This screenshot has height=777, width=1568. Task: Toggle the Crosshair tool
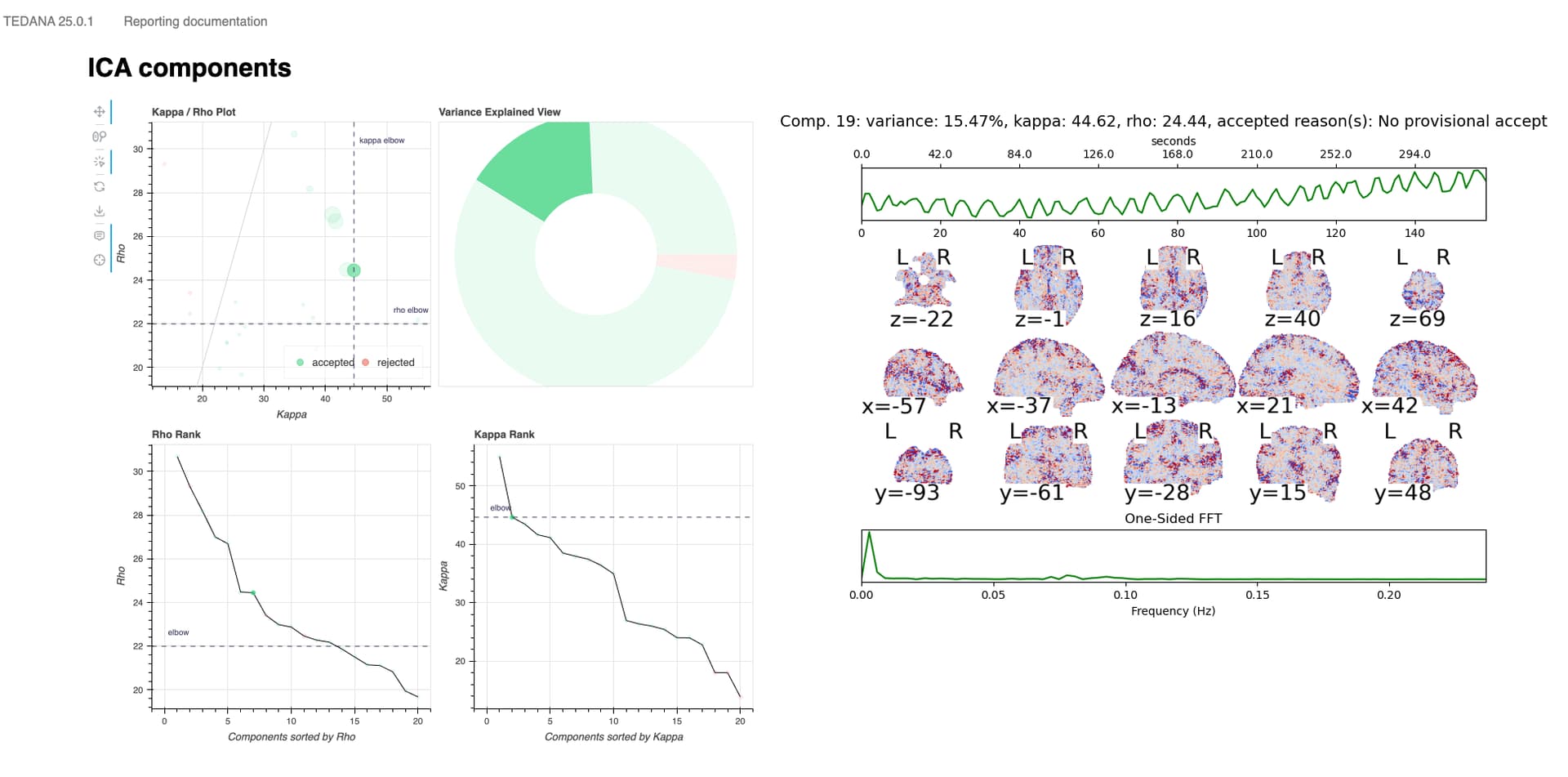pyautogui.click(x=99, y=260)
